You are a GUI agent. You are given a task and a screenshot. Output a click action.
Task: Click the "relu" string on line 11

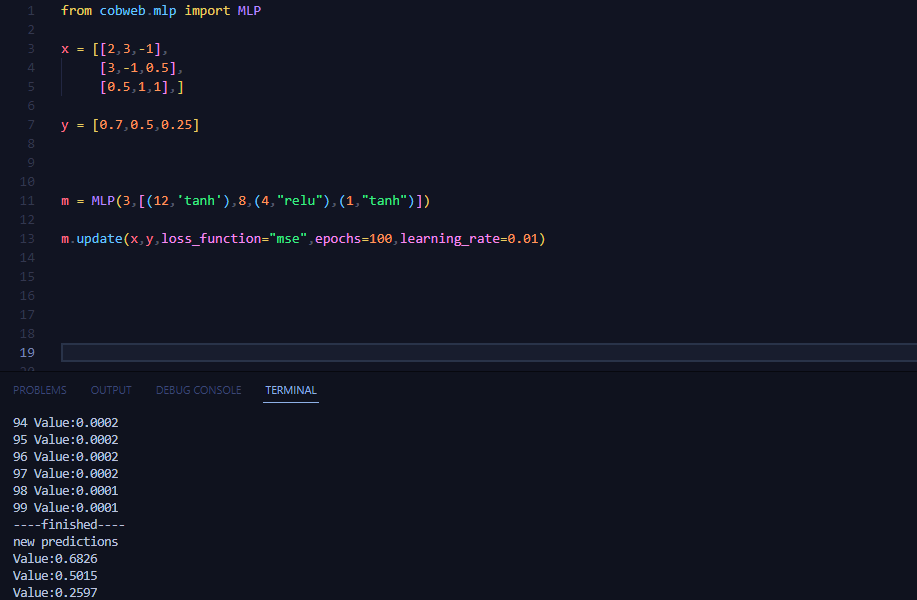[x=299, y=201]
